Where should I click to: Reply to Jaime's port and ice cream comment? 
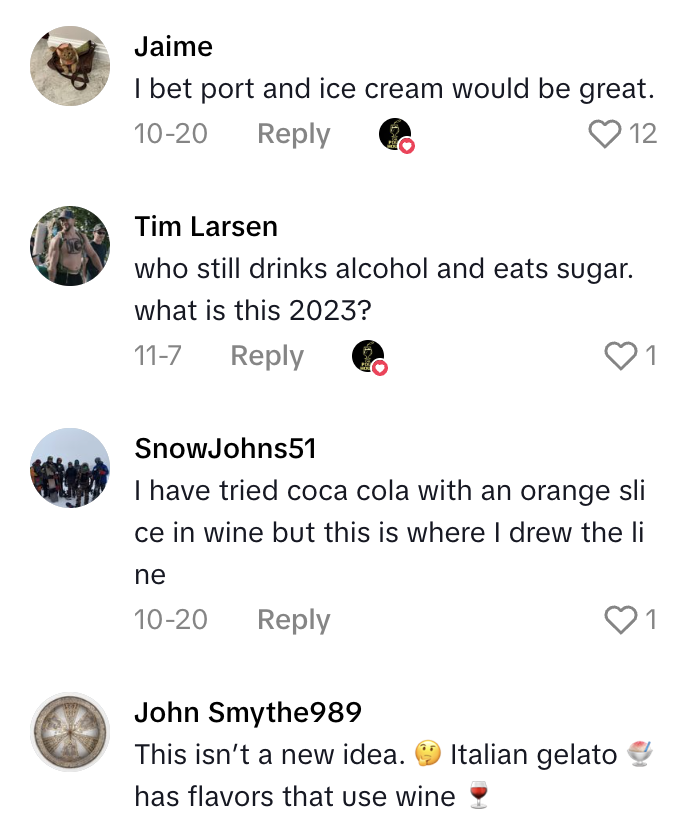pos(293,133)
